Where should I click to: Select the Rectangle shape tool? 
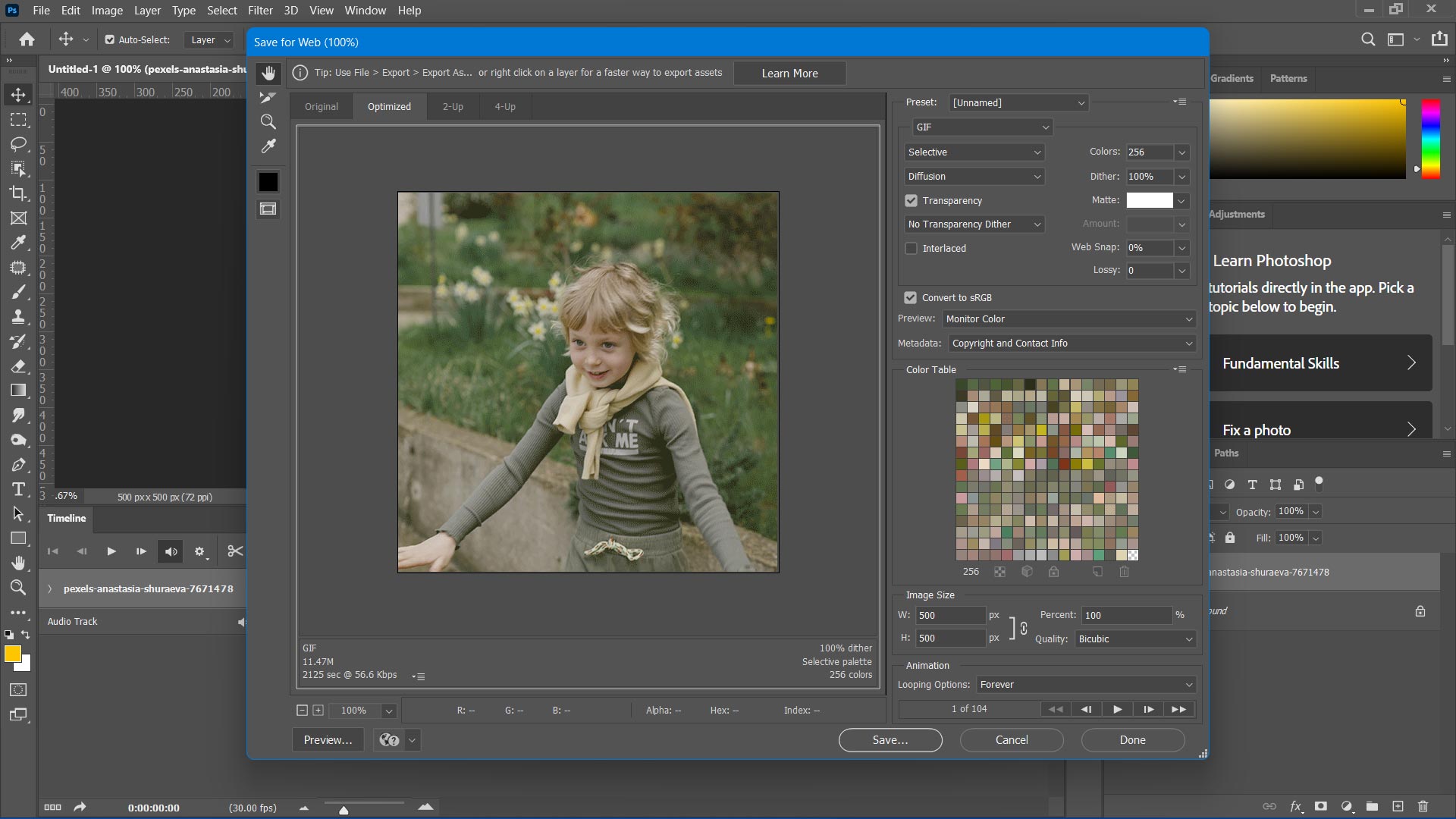coord(18,538)
